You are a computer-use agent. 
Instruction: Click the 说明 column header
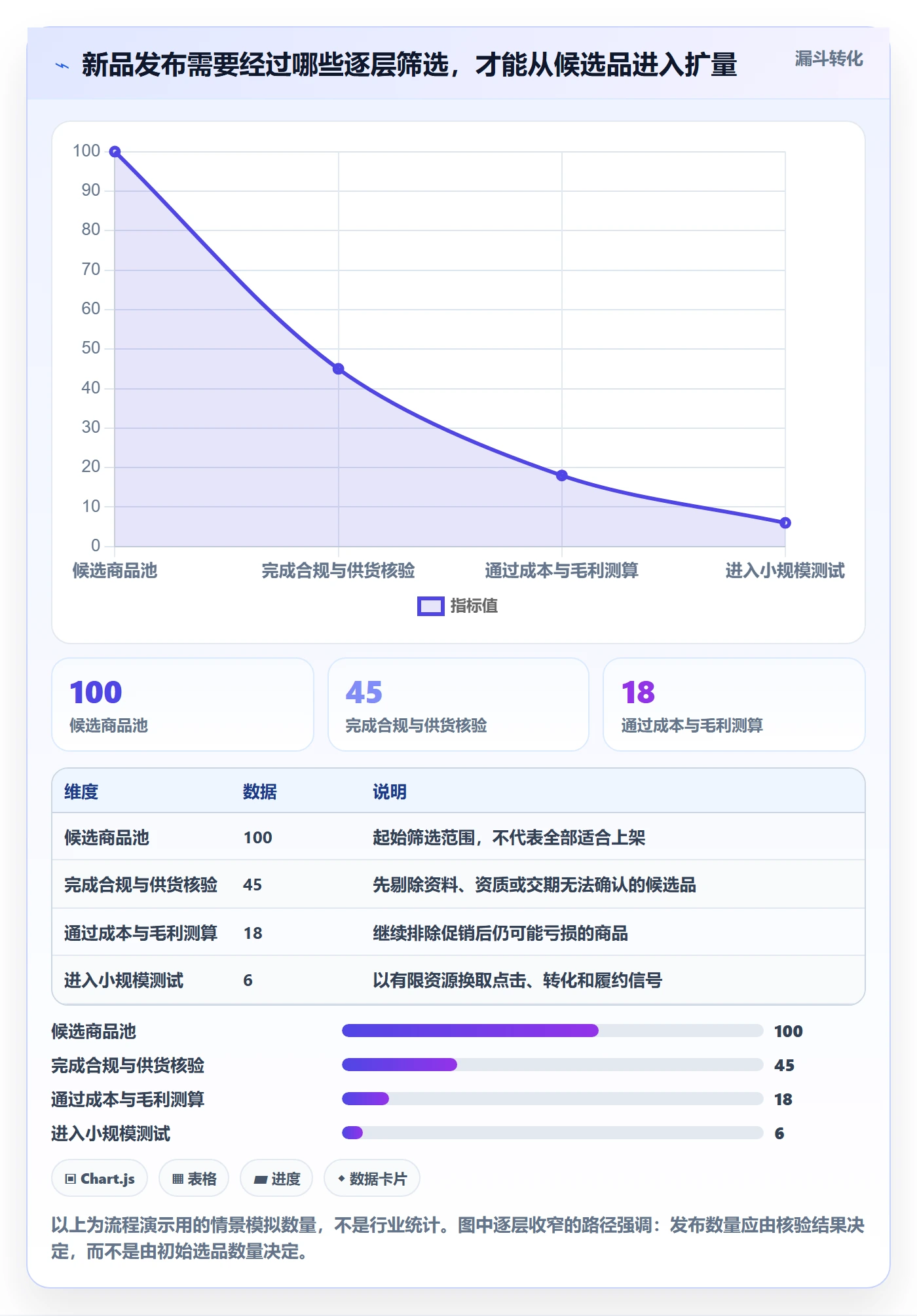pos(390,792)
